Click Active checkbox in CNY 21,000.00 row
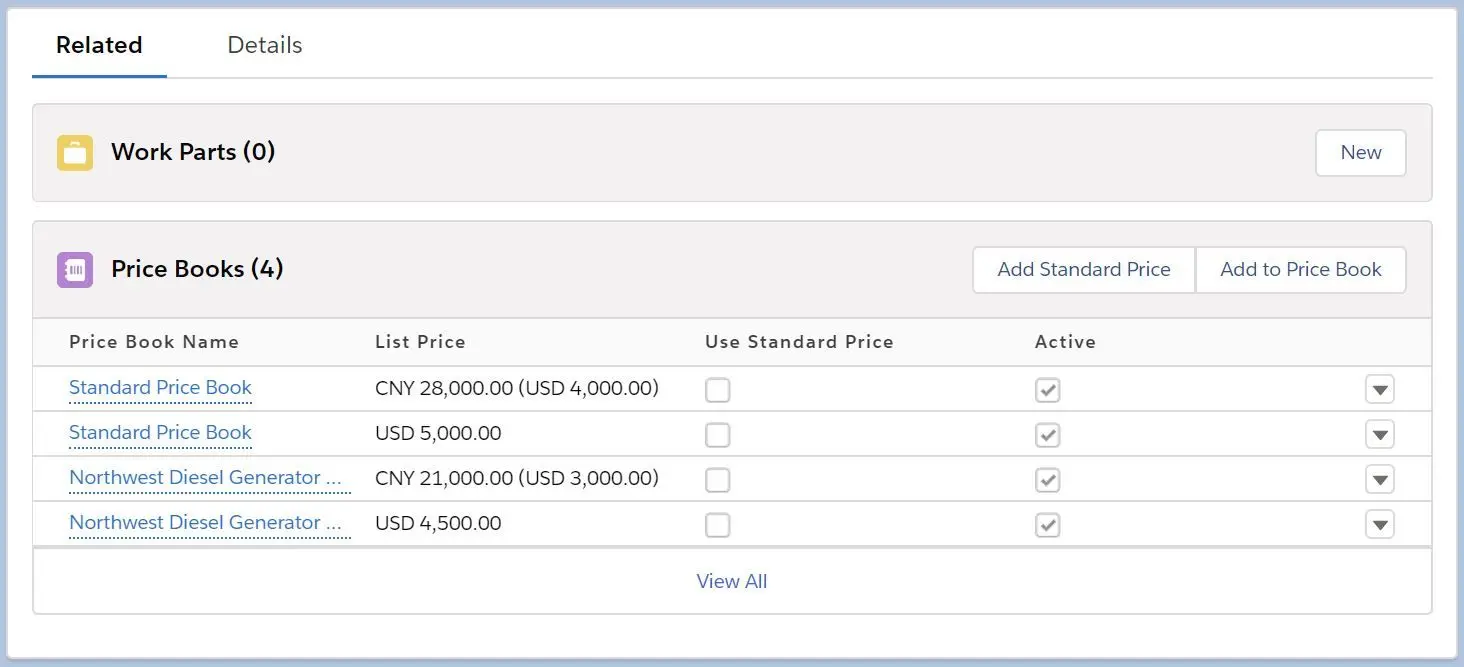1464x667 pixels. point(1047,480)
